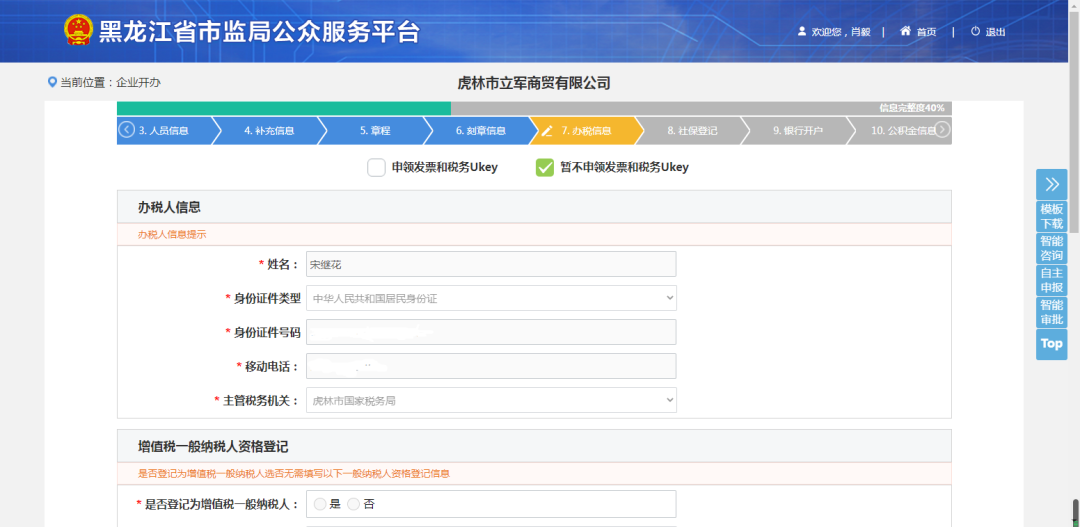Open 智能咨询 sidebar button
Viewport: 1080px width, 527px height.
pyautogui.click(x=1051, y=249)
